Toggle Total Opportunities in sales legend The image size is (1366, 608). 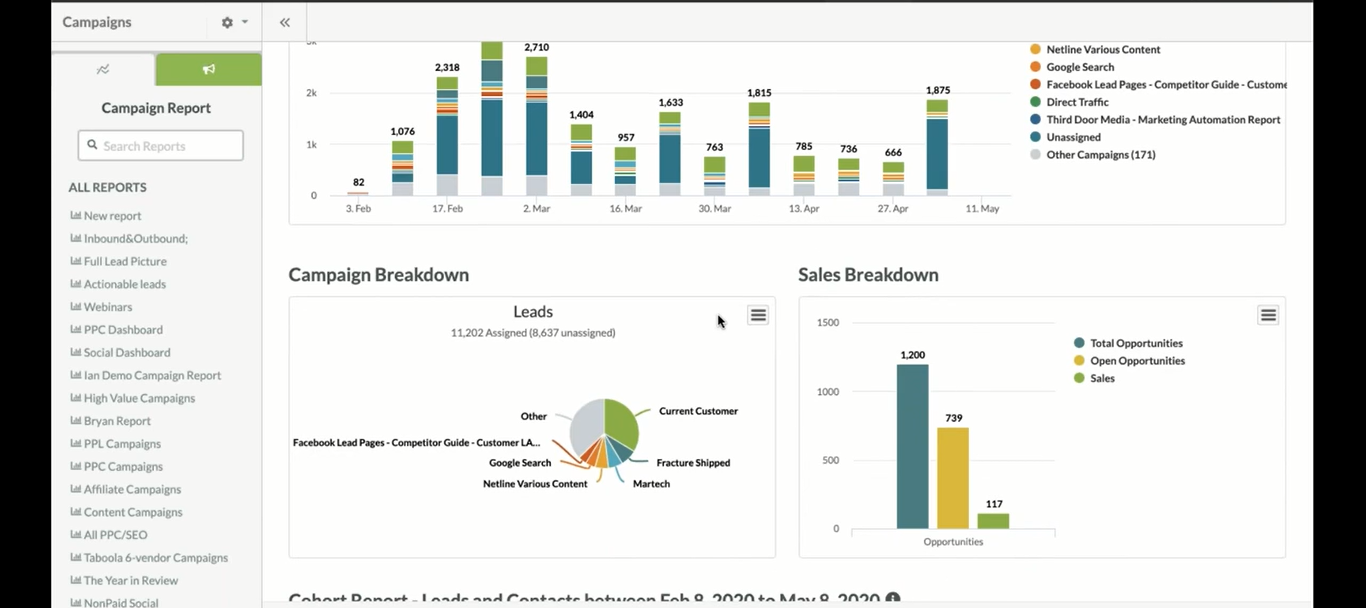click(x=1136, y=343)
